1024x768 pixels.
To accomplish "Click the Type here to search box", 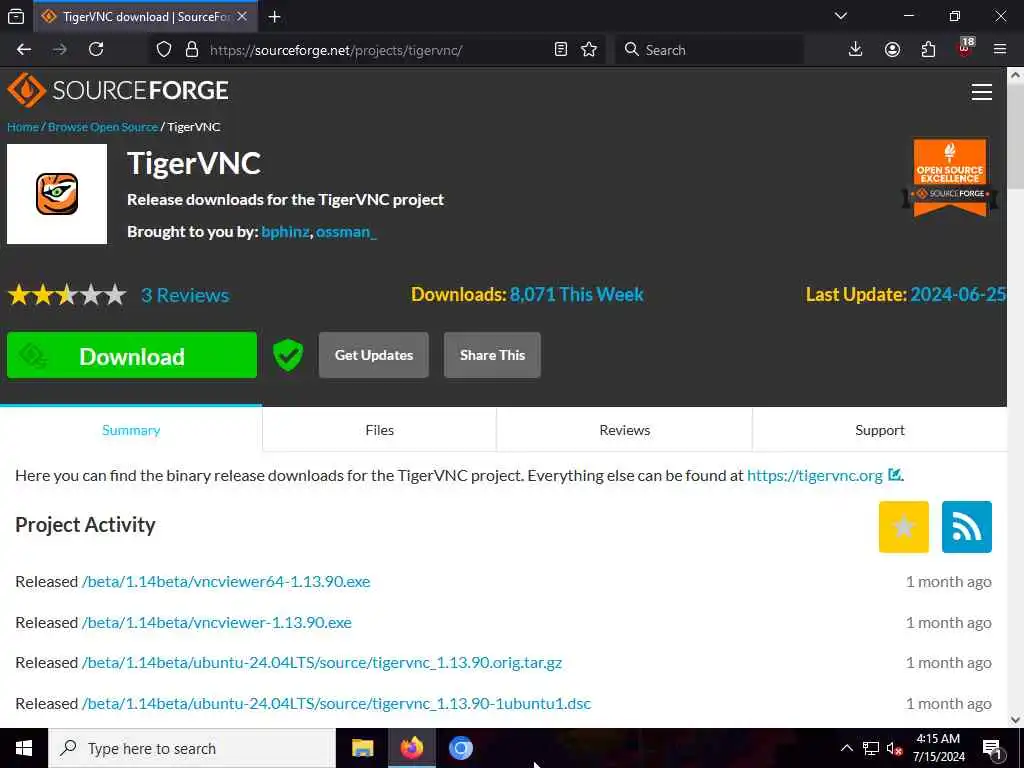I will point(192,748).
